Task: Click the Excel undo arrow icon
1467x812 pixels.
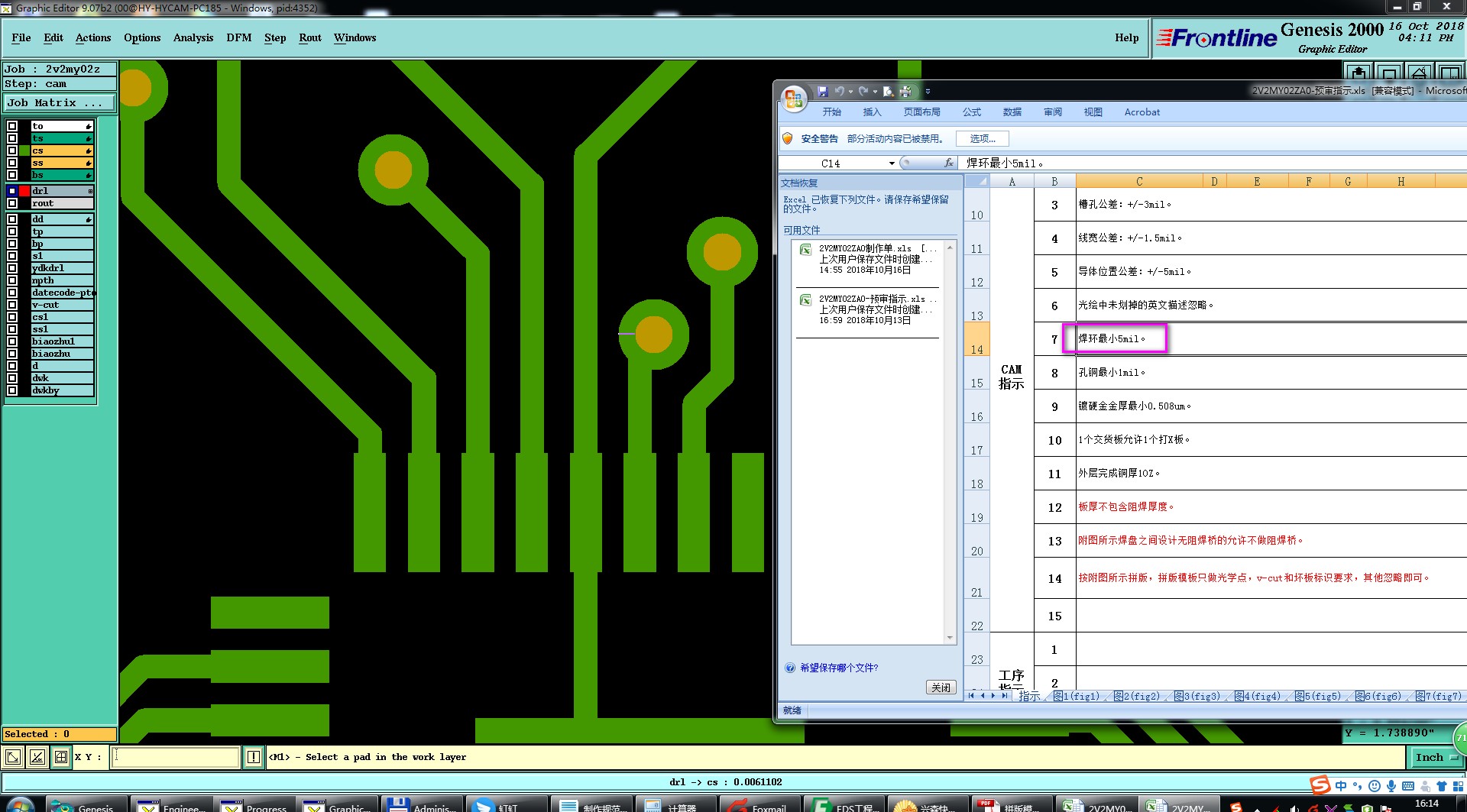Action: 840,92
